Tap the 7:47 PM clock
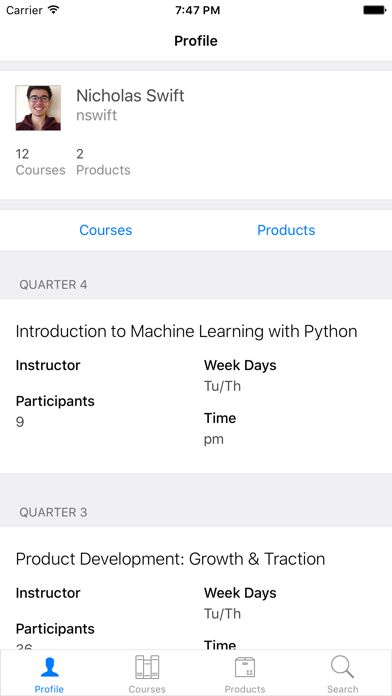 (x=198, y=10)
